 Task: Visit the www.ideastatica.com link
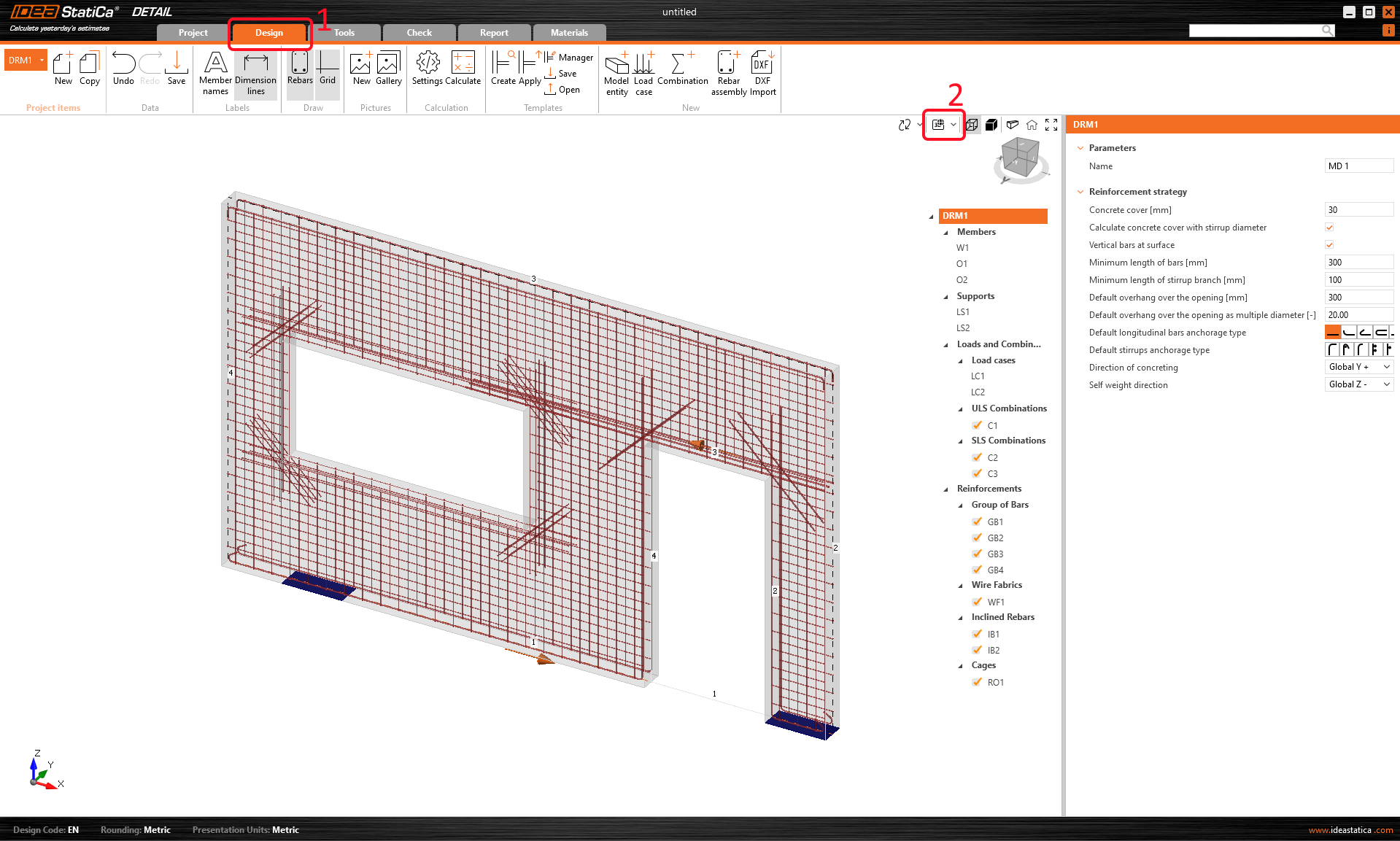[x=1350, y=830]
